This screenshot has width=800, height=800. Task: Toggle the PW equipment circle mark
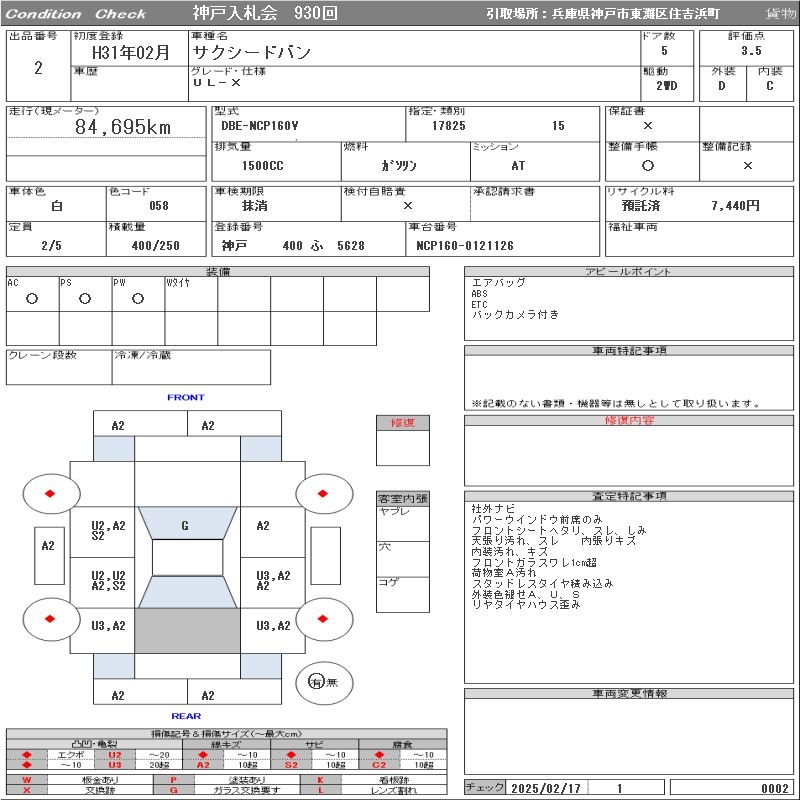(x=138, y=298)
